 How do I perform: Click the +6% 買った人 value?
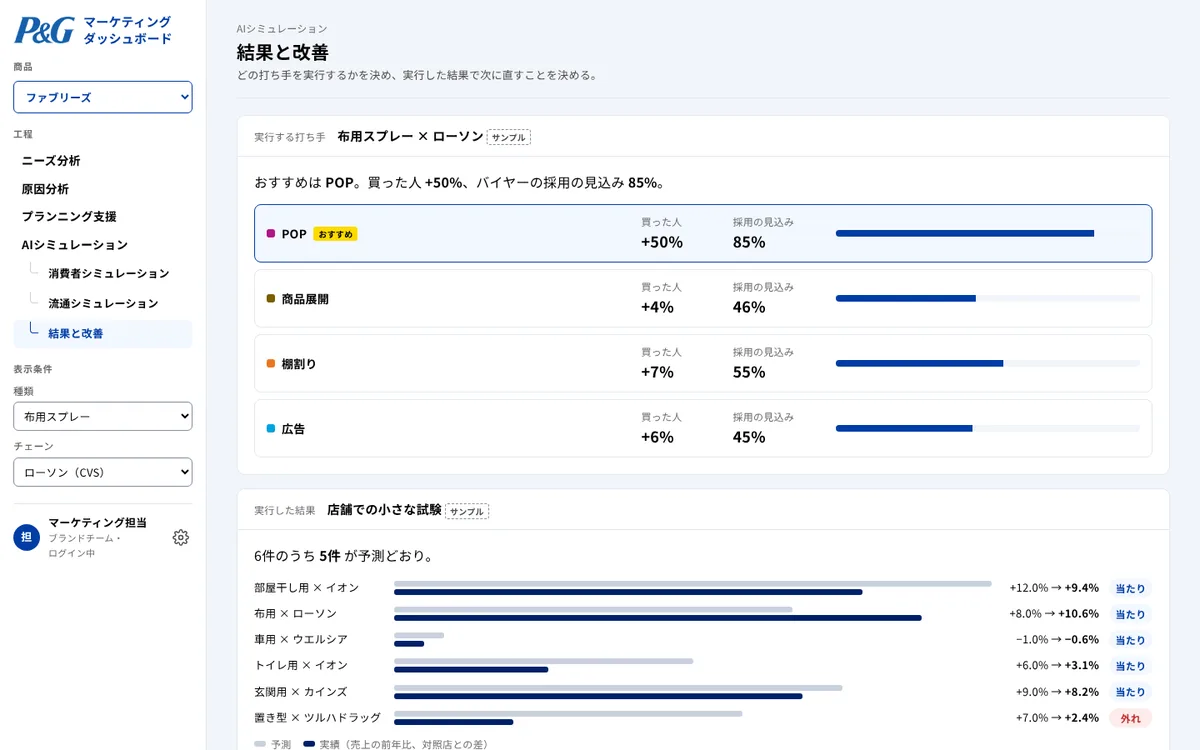click(657, 437)
